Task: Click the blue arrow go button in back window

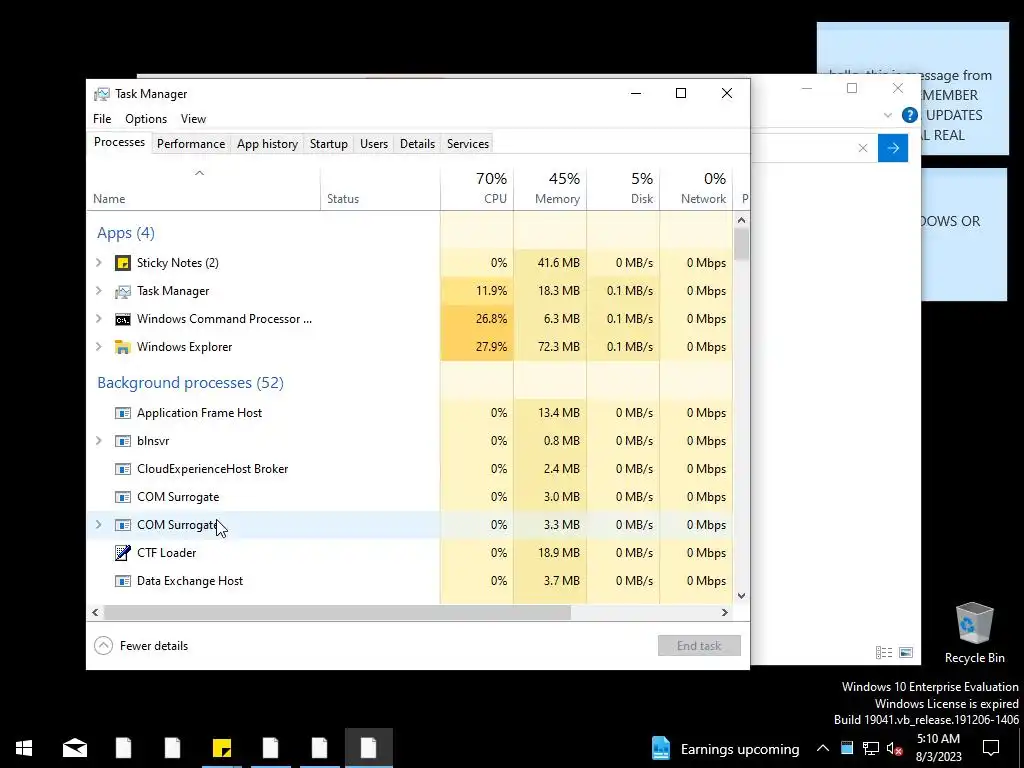Action: 893,148
